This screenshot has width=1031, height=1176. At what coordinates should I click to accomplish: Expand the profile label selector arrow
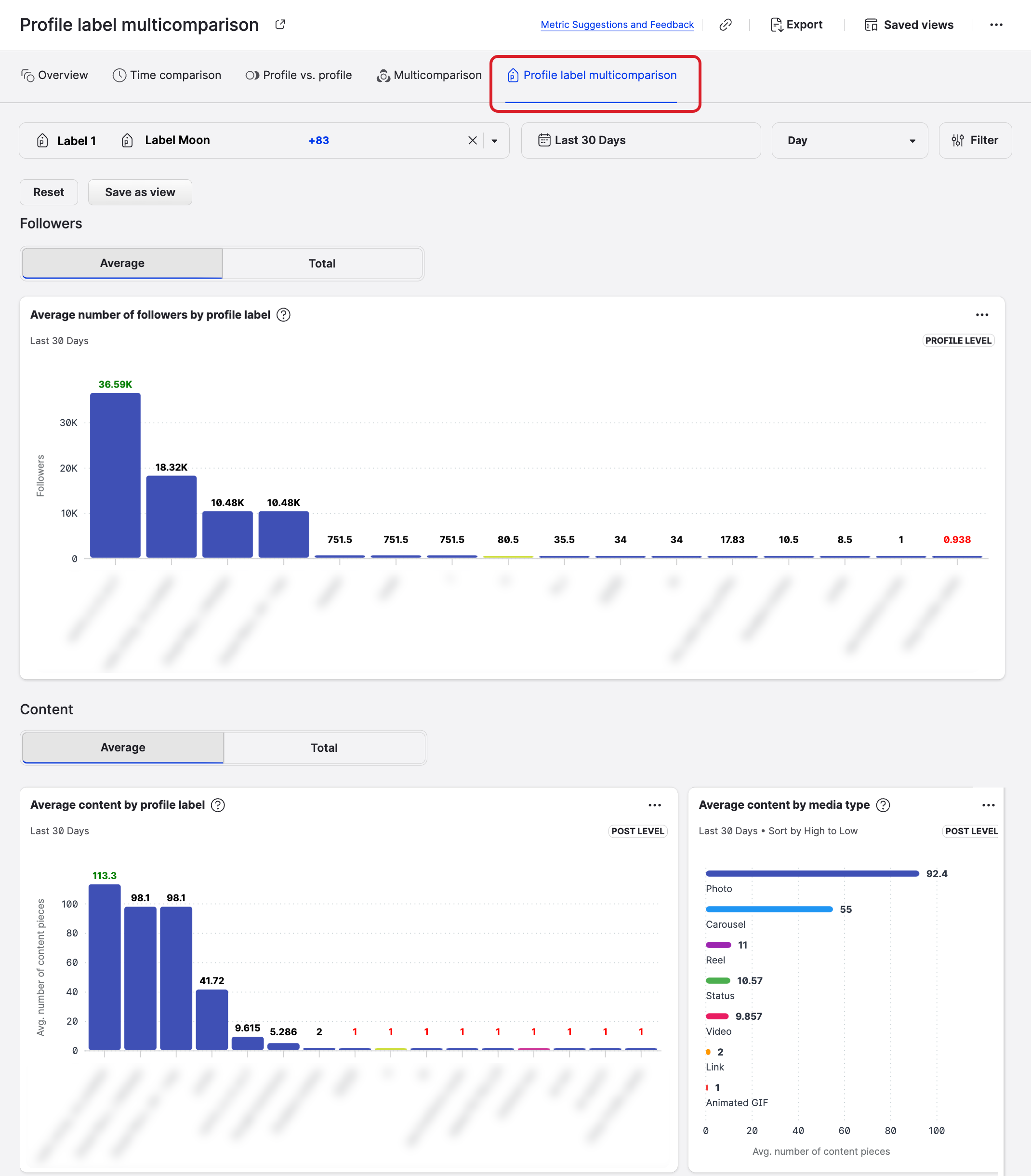(x=494, y=140)
